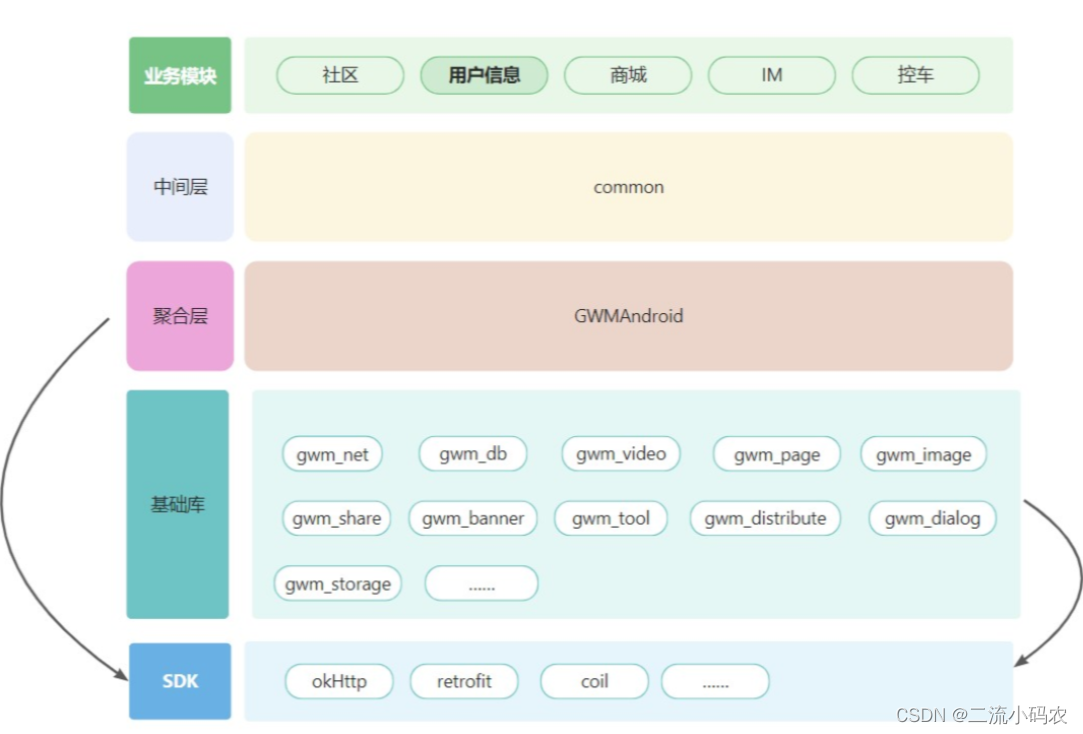Click the blue SDK layer label

pyautogui.click(x=180, y=682)
